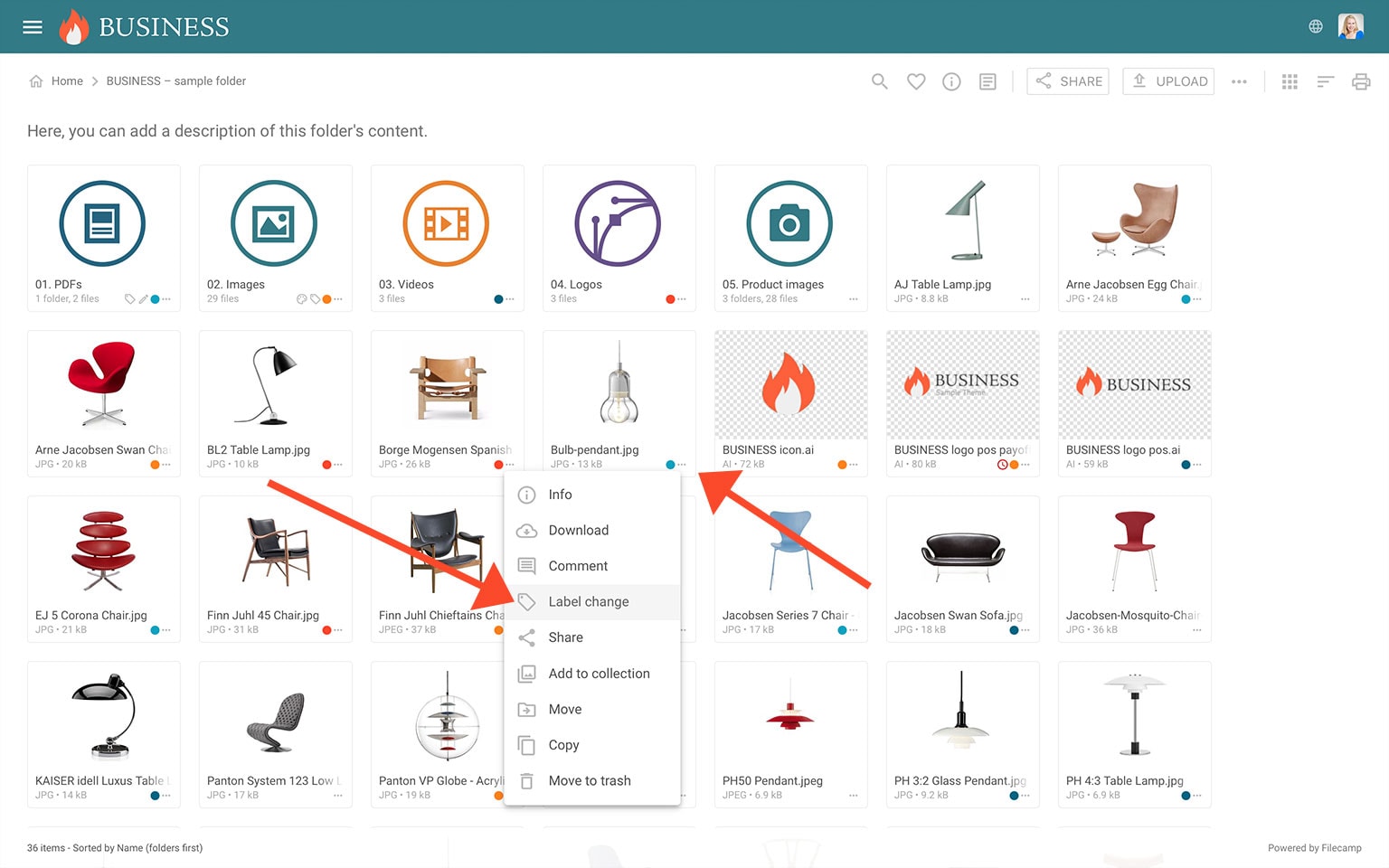Open Arne Jacobsen Egg Chair thumbnail
The height and width of the screenshot is (868, 1389).
point(1134,220)
